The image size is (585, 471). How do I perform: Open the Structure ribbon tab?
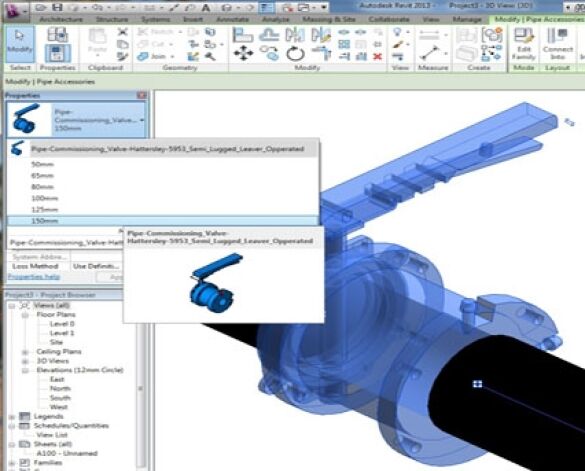112,19
